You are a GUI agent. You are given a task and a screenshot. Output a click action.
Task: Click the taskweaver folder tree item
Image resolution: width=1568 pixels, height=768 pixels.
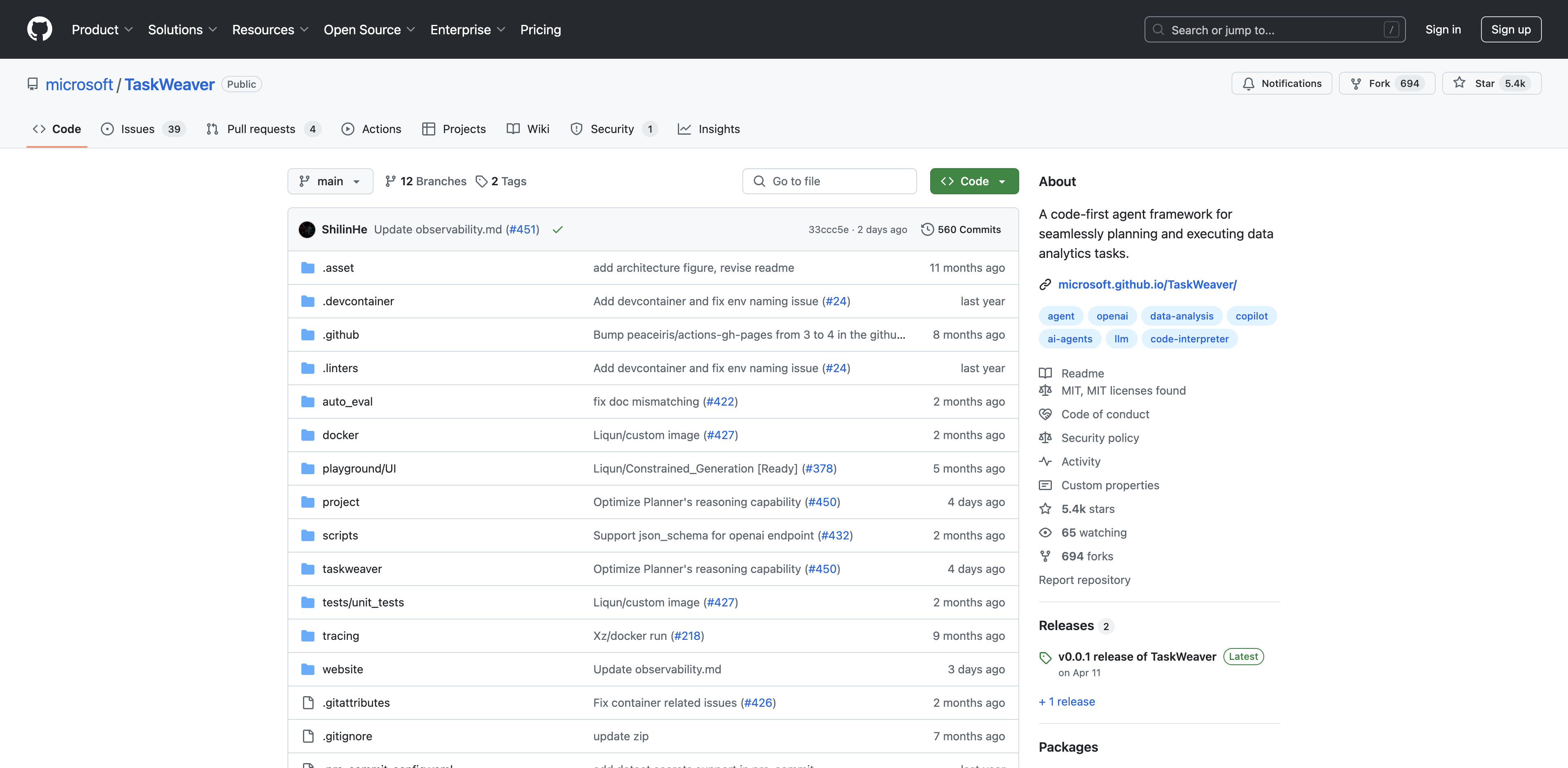tap(352, 568)
